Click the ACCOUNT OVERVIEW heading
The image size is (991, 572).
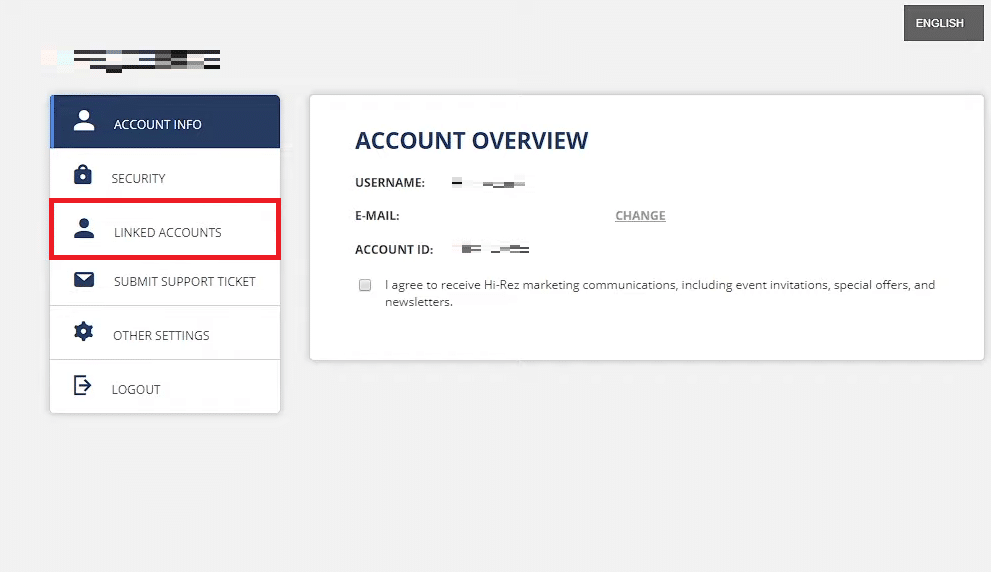(x=471, y=140)
